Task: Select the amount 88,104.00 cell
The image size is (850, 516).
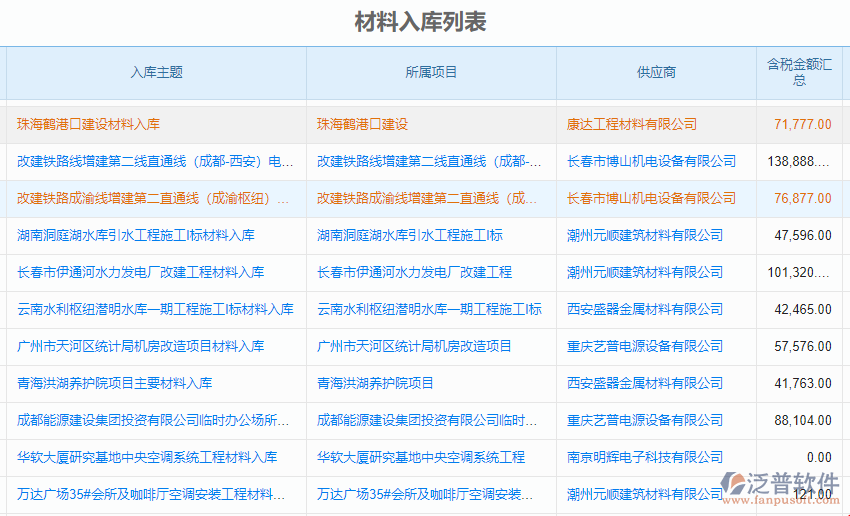Action: click(x=803, y=421)
